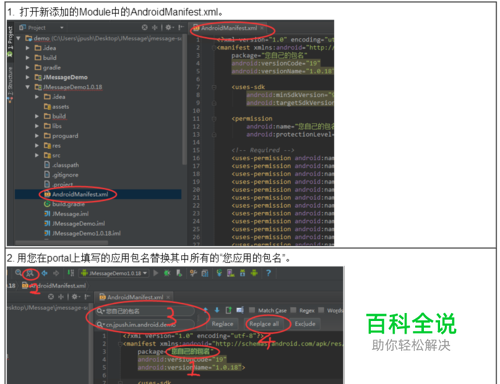Click AndroidManifest.xml in the lower breadcrumb bar
Image resolution: width=500 pixels, height=384 pixels.
coord(54,286)
